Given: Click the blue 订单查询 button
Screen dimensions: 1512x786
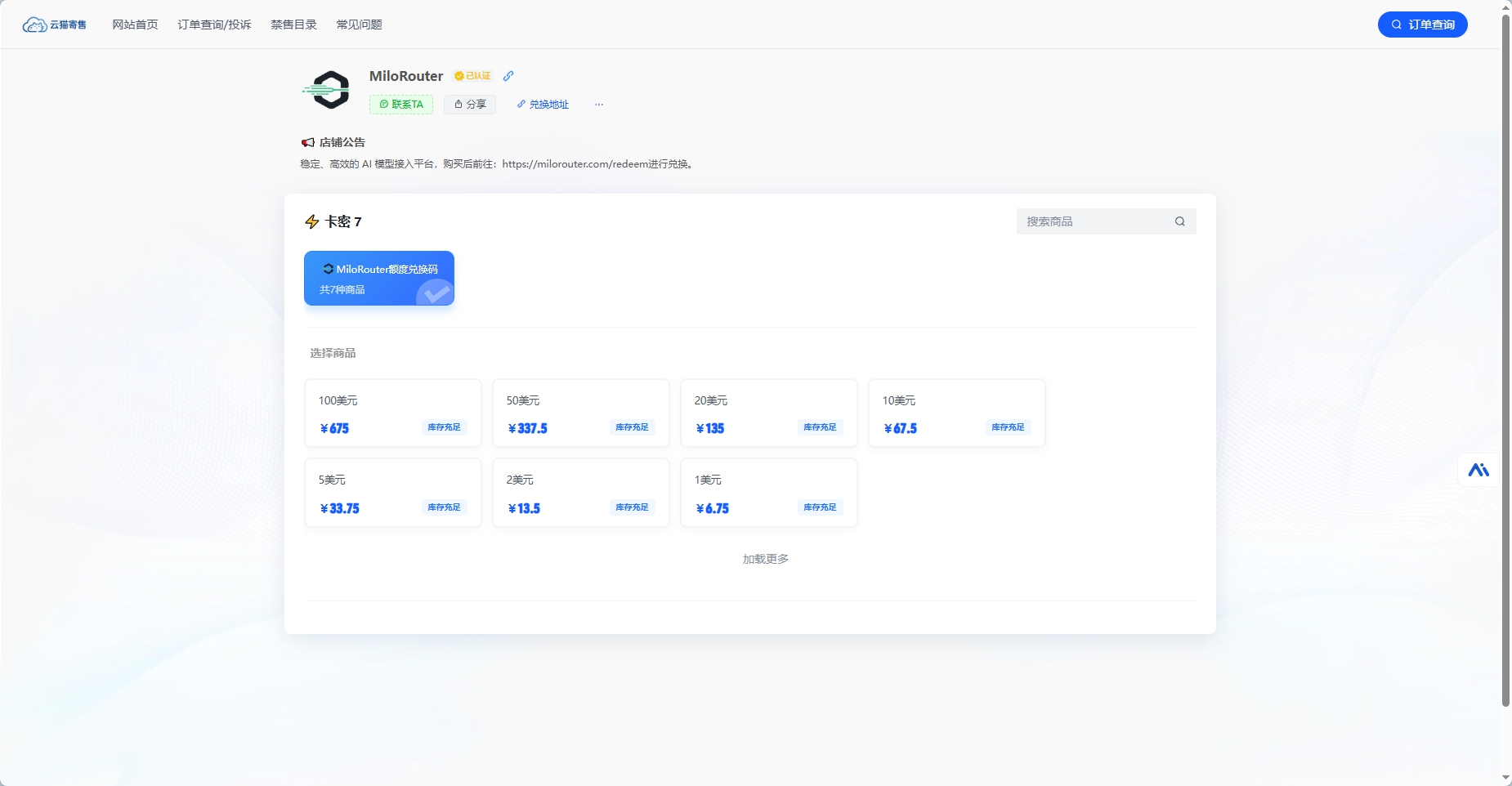Looking at the screenshot, I should pos(1423,25).
